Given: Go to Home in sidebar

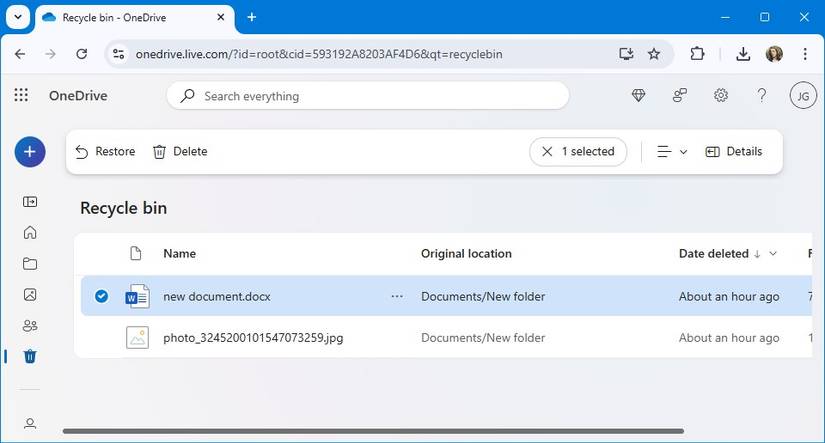Looking at the screenshot, I should 30,233.
